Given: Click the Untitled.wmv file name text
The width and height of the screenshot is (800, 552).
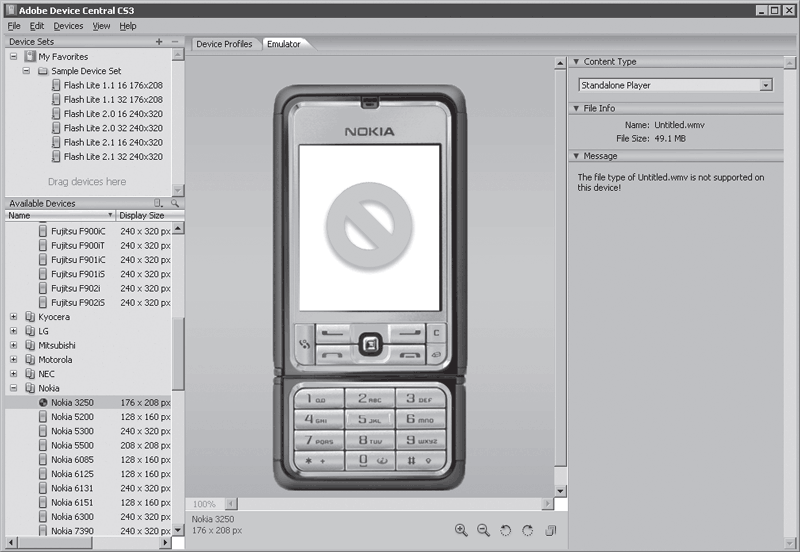Looking at the screenshot, I should [679, 124].
